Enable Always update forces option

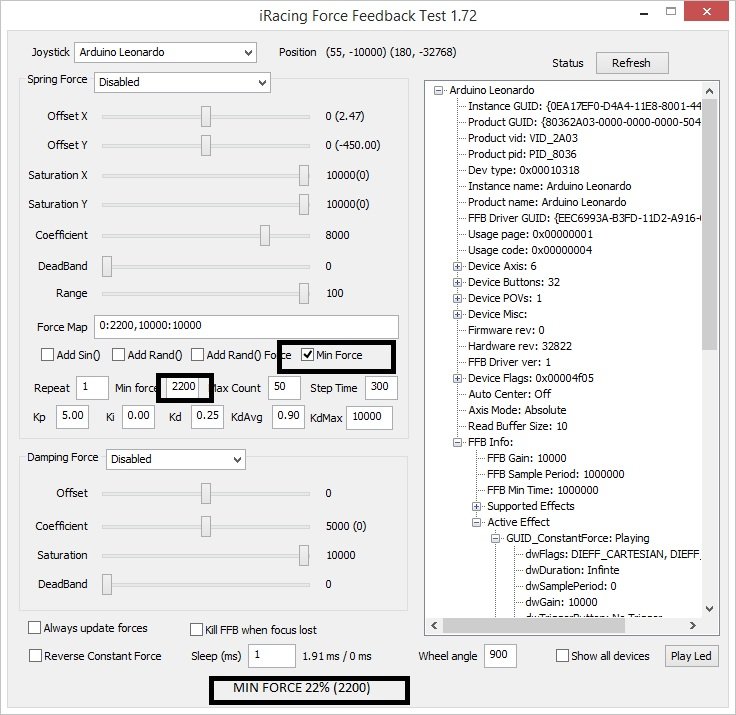click(35, 628)
